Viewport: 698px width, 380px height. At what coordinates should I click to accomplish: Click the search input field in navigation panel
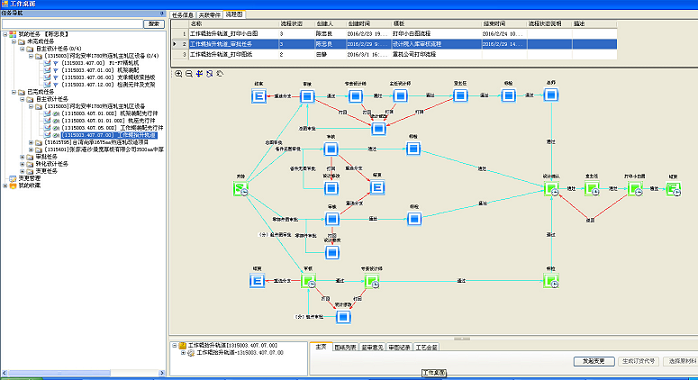coord(72,24)
